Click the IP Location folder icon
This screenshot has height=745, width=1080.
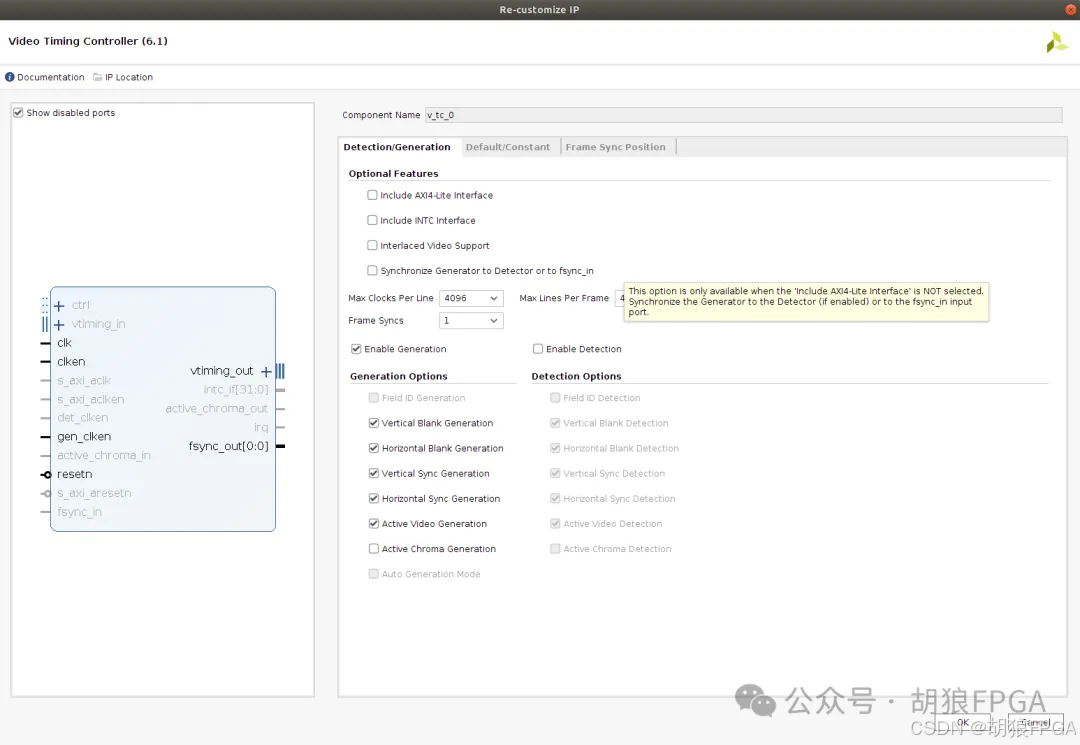98,77
